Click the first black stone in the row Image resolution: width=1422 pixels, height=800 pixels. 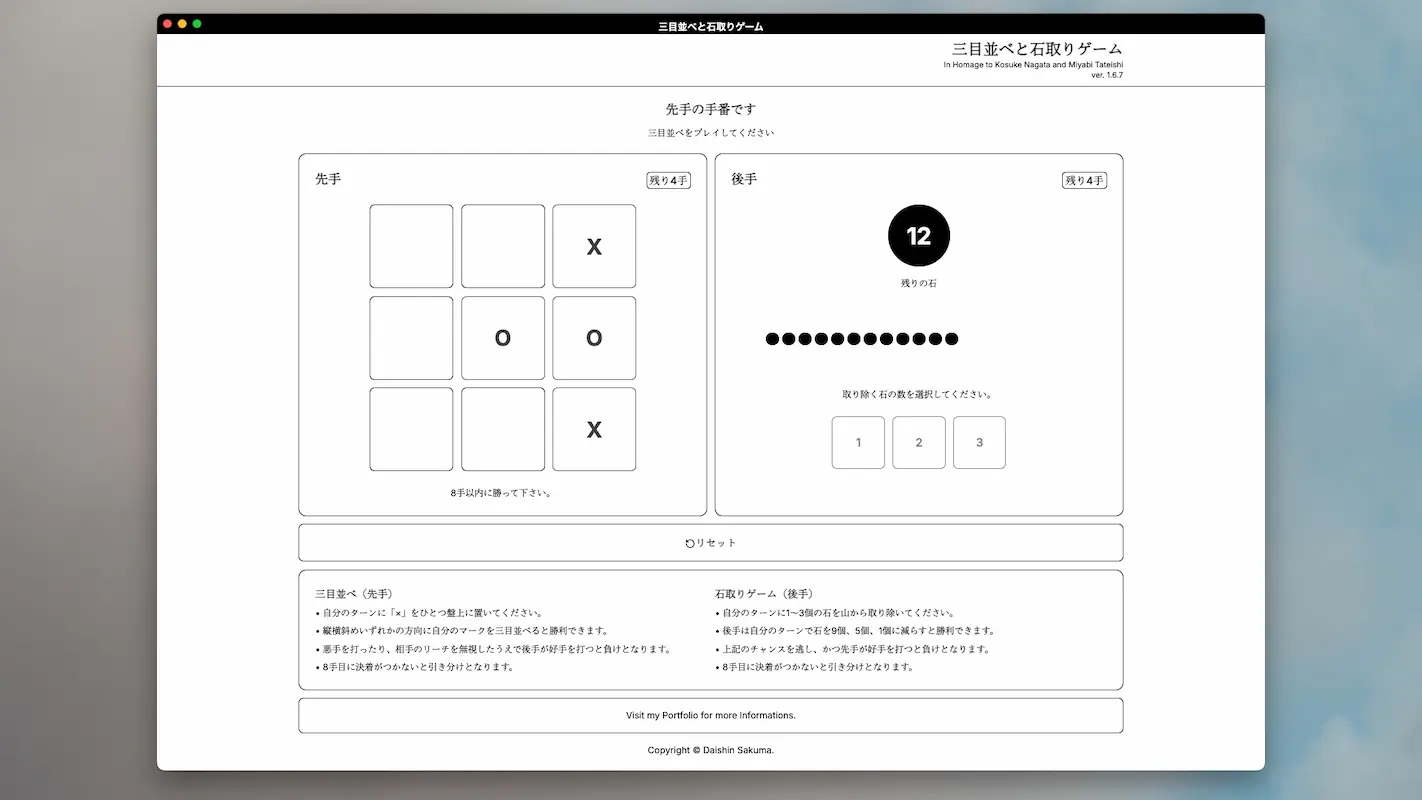click(x=771, y=338)
